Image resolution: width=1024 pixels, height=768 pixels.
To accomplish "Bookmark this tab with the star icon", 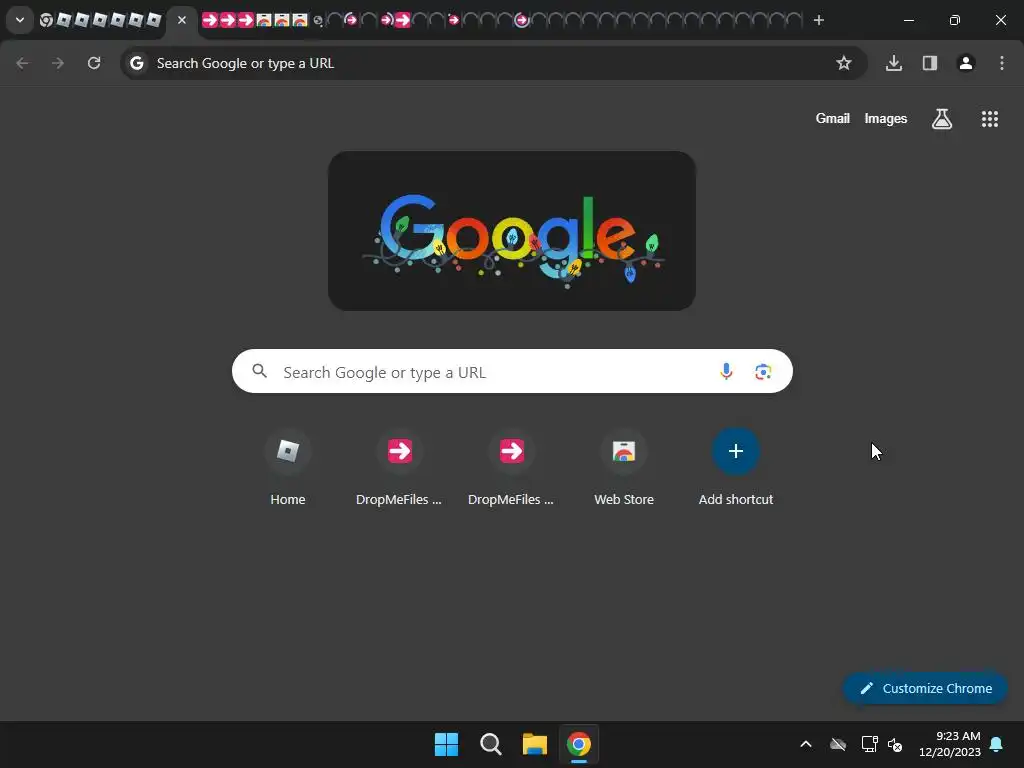I will pyautogui.click(x=844, y=63).
